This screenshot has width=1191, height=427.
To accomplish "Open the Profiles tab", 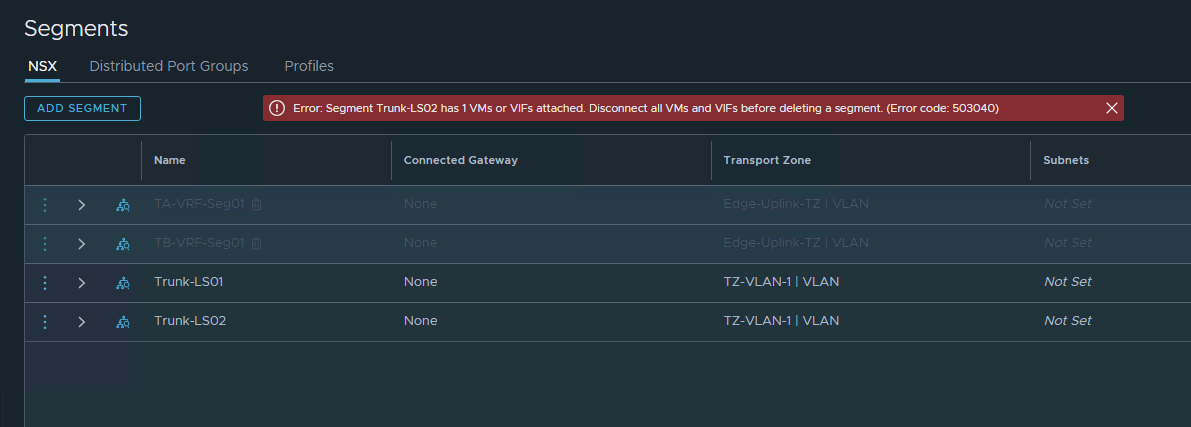I will point(309,66).
